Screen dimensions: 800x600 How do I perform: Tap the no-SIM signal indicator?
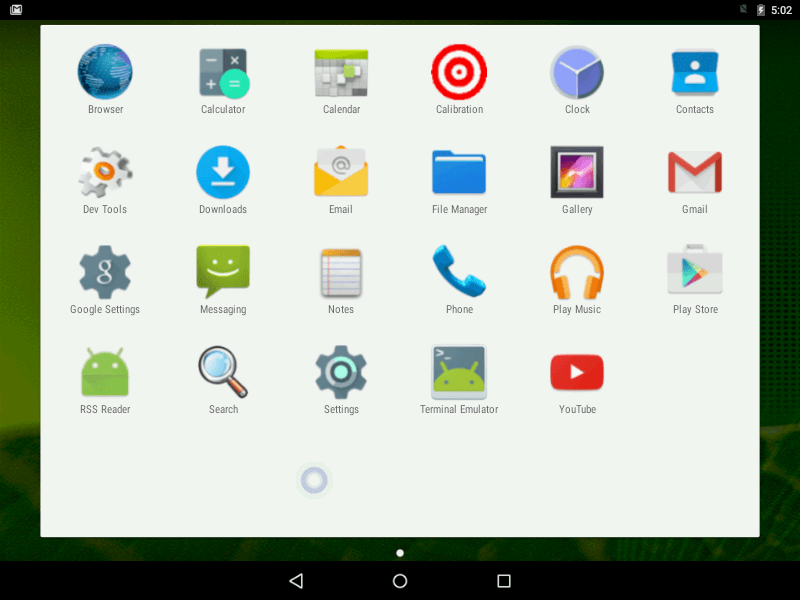point(743,9)
